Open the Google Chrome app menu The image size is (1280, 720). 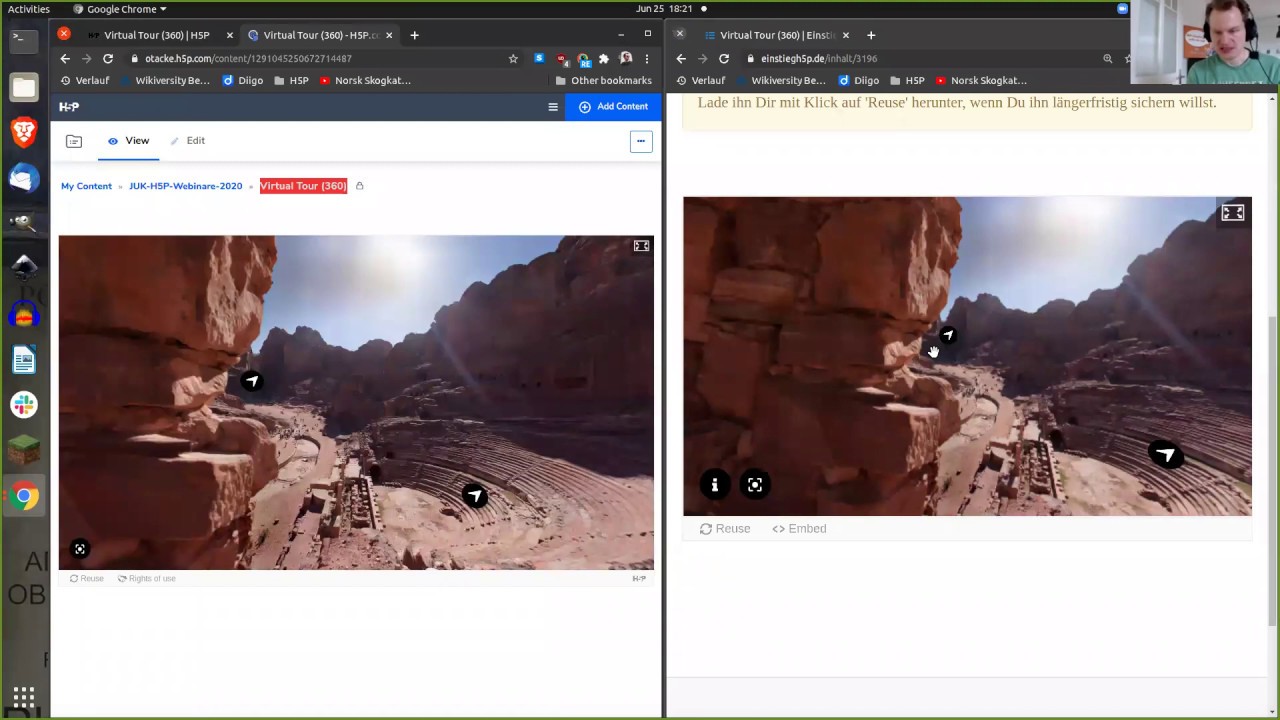120,9
